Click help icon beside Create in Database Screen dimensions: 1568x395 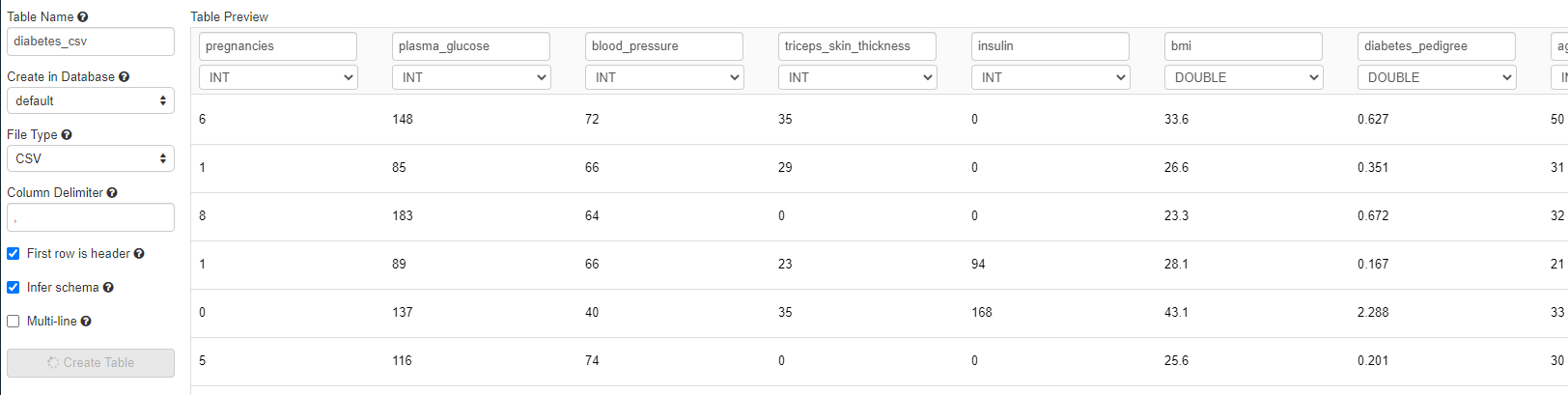click(x=124, y=77)
